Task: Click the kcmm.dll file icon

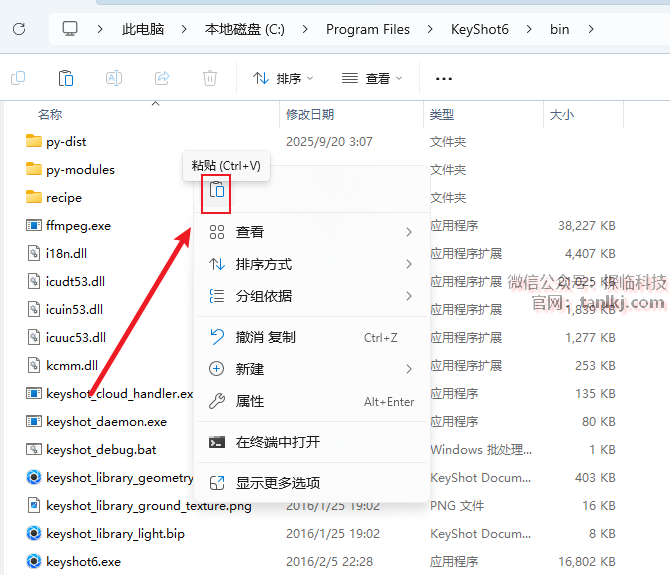Action: 34,365
